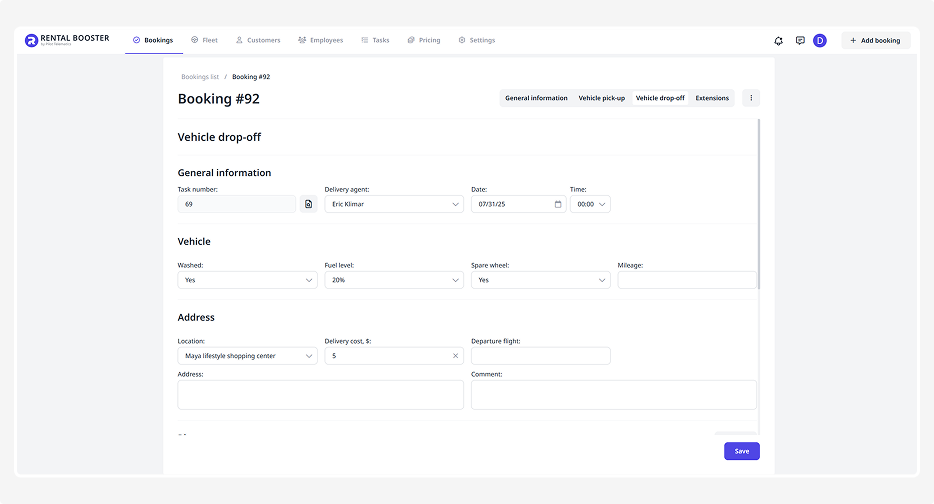Open the chat messages icon
934x504 pixels.
800,41
